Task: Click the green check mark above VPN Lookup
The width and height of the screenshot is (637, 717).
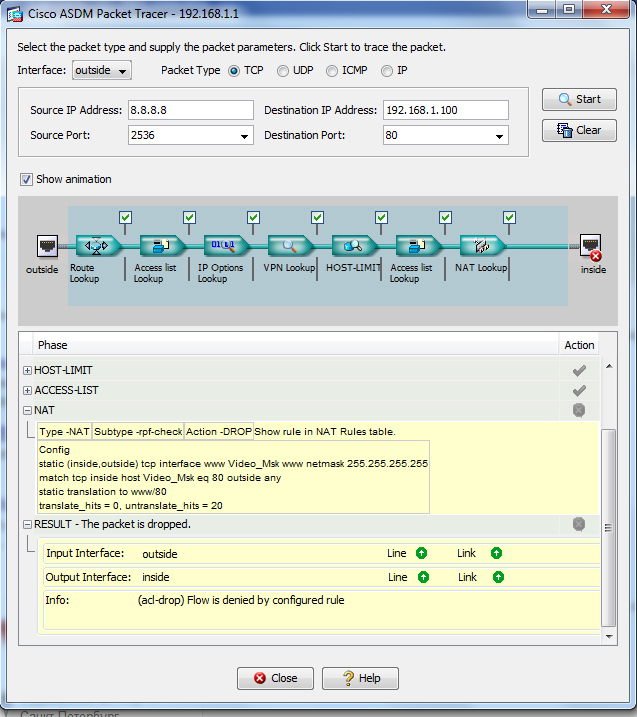Action: (x=317, y=217)
